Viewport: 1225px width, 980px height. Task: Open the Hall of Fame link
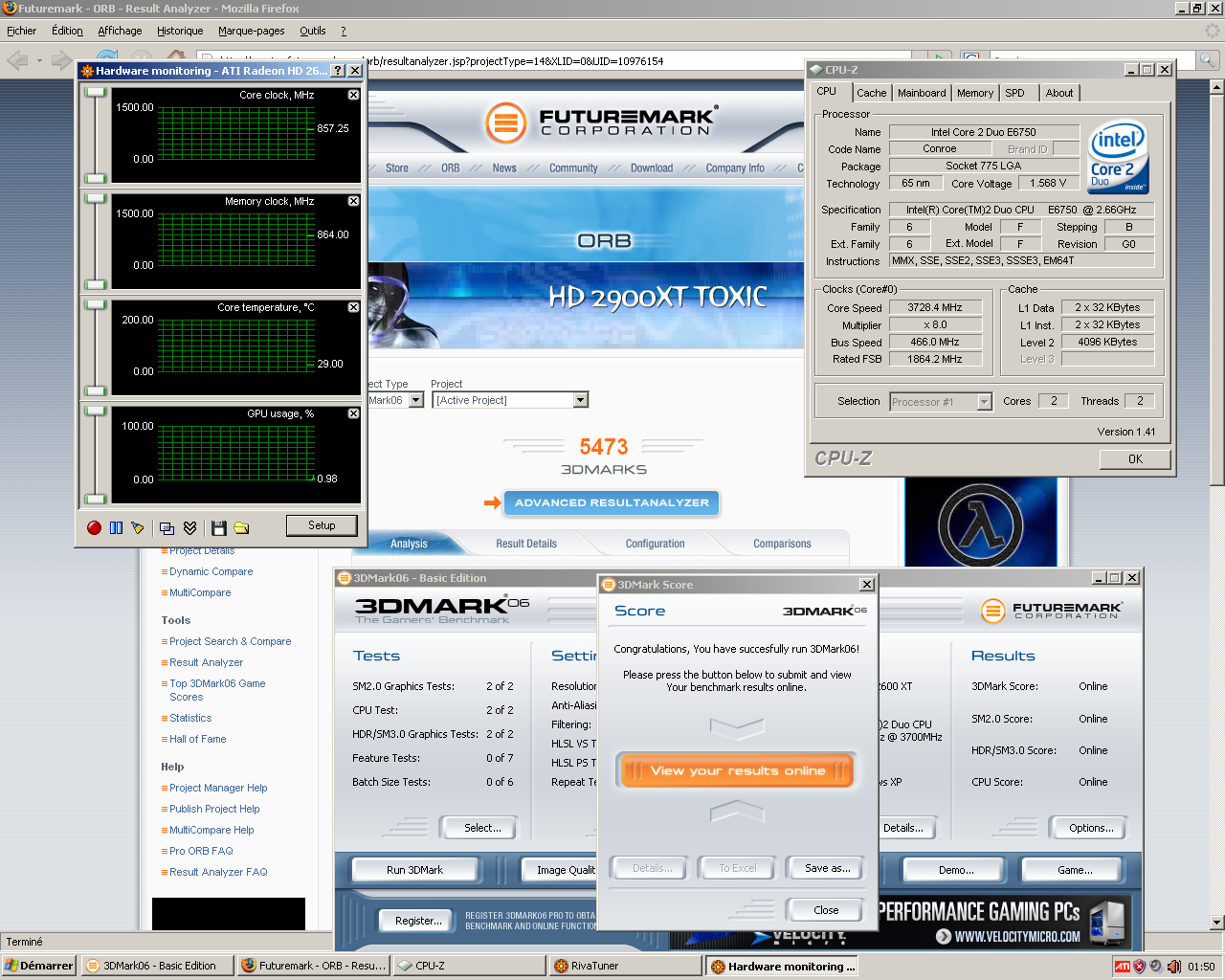point(198,739)
